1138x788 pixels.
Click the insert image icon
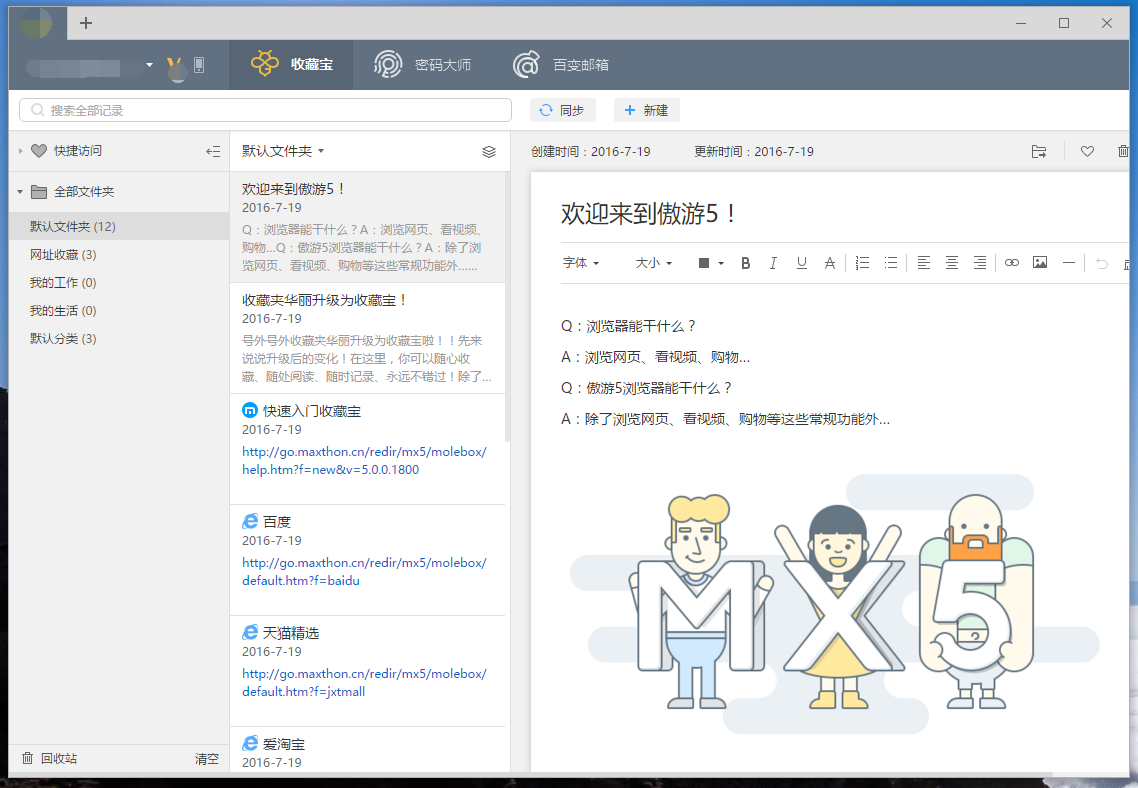[x=1040, y=263]
